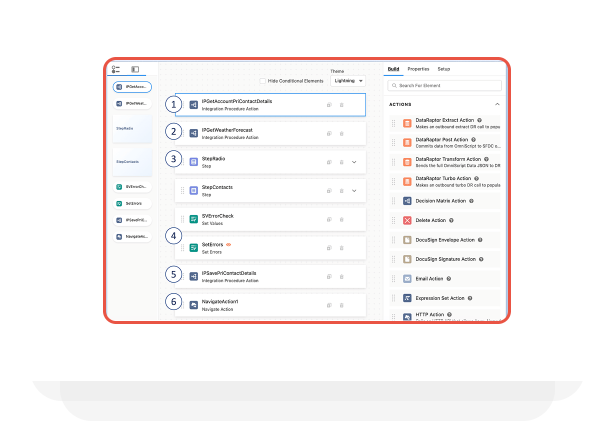Click the NavigateAction1 navigate icon
The image size is (615, 421).
(194, 305)
